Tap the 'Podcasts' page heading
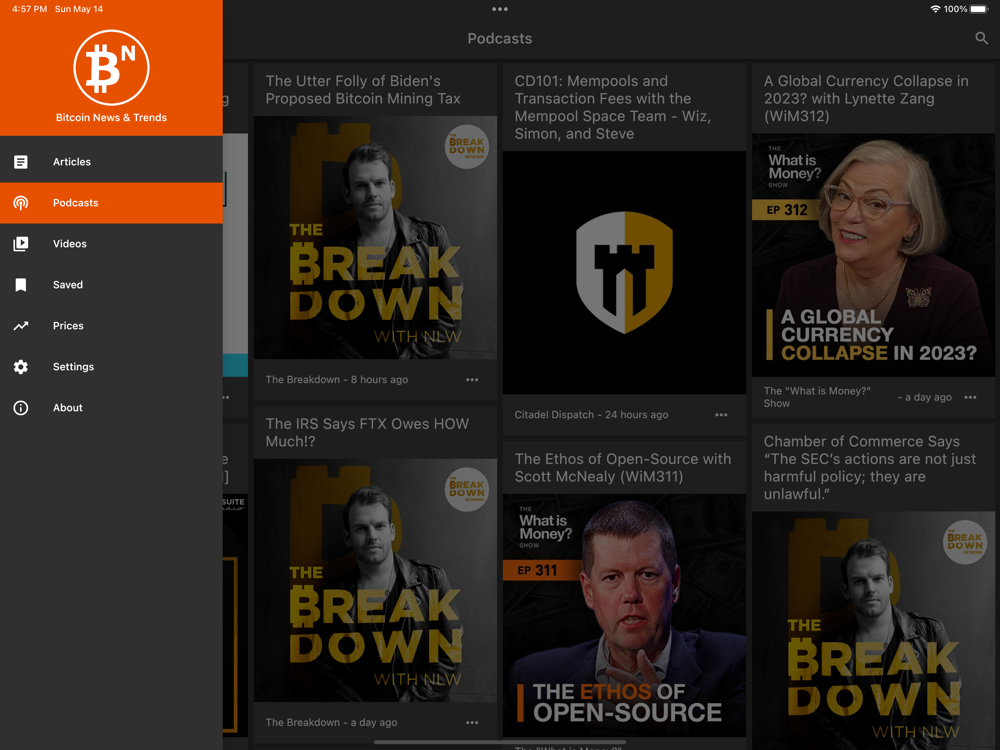Image resolution: width=1000 pixels, height=750 pixels. point(499,38)
